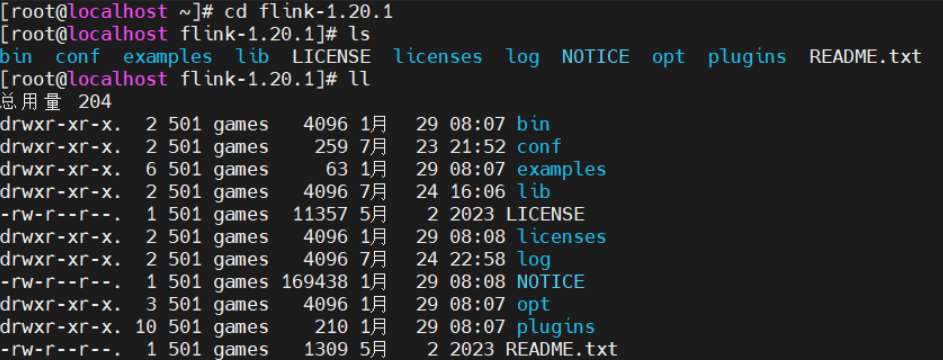Screen dimensions: 943x360
Task: Click 'conf' in the ls output row
Action: pyautogui.click(x=78, y=56)
